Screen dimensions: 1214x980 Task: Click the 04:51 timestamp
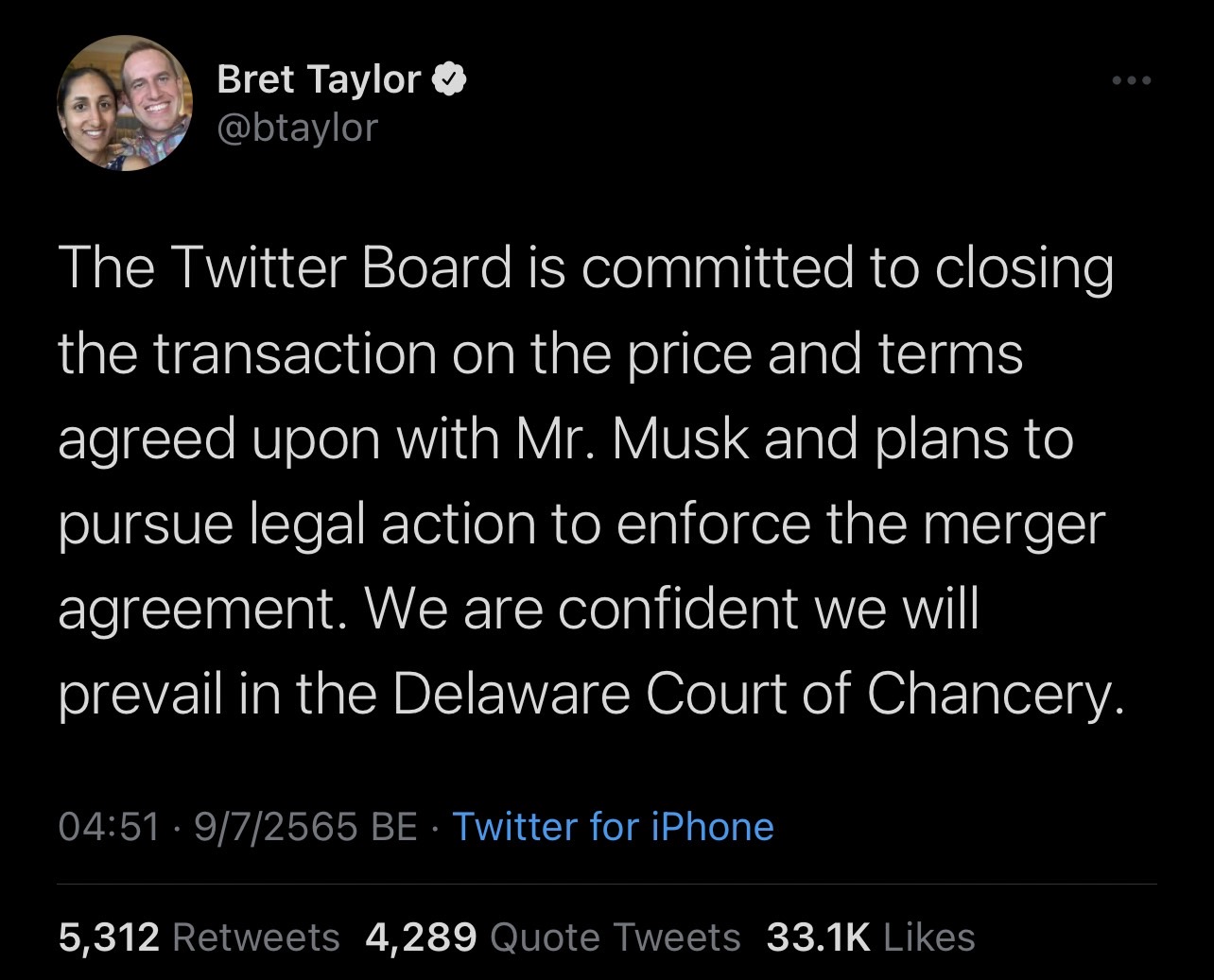click(109, 827)
